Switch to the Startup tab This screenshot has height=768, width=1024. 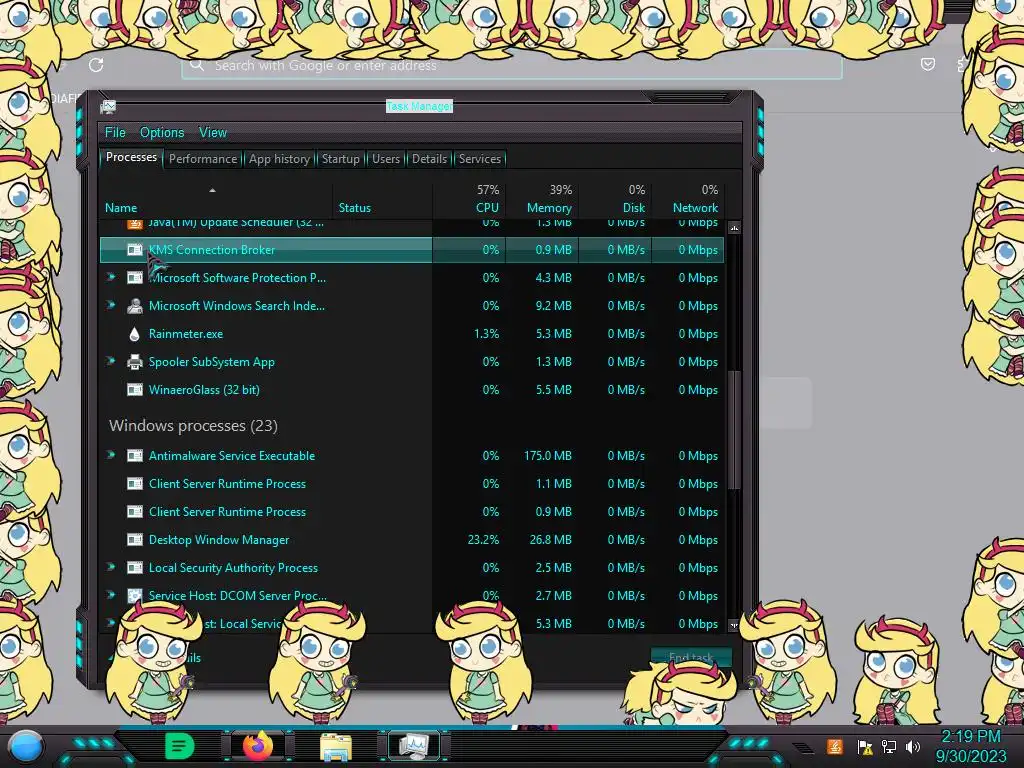(340, 159)
